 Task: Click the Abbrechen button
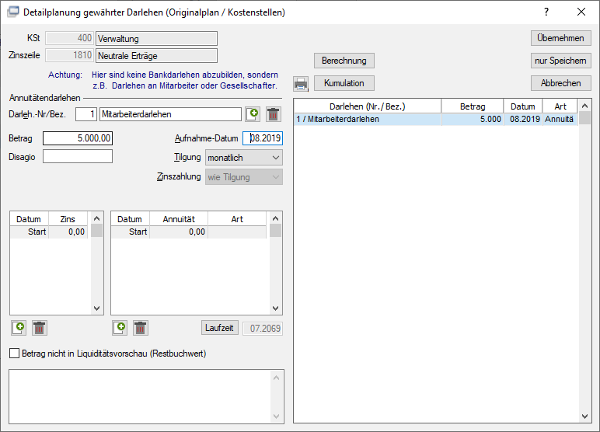point(561,83)
